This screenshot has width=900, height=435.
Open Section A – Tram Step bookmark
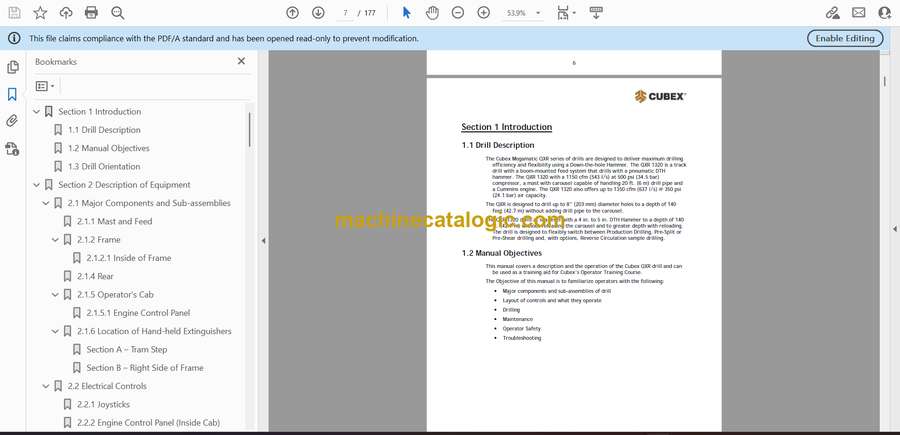pos(127,349)
